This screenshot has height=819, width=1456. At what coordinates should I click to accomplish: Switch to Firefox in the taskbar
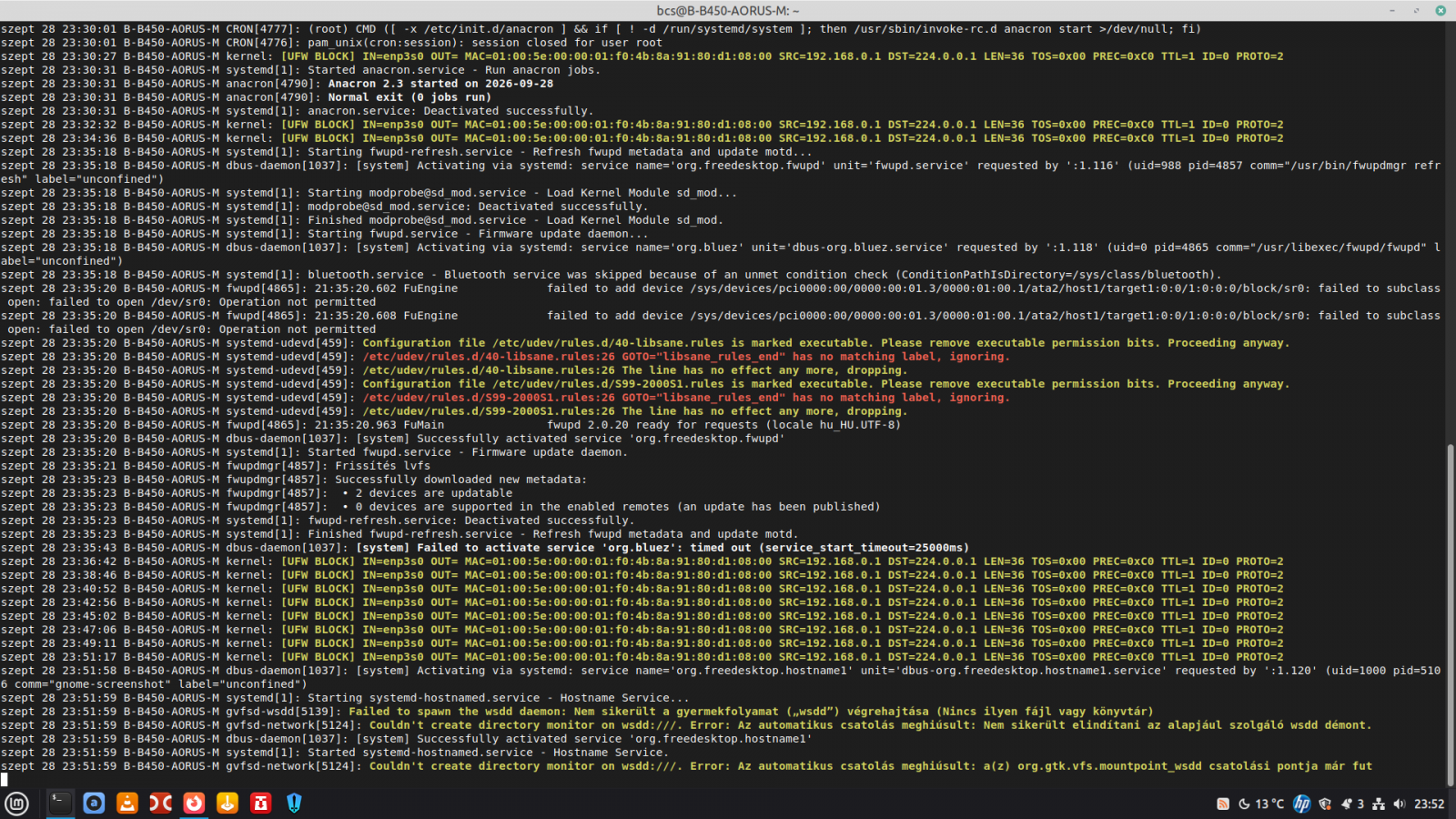[x=194, y=803]
